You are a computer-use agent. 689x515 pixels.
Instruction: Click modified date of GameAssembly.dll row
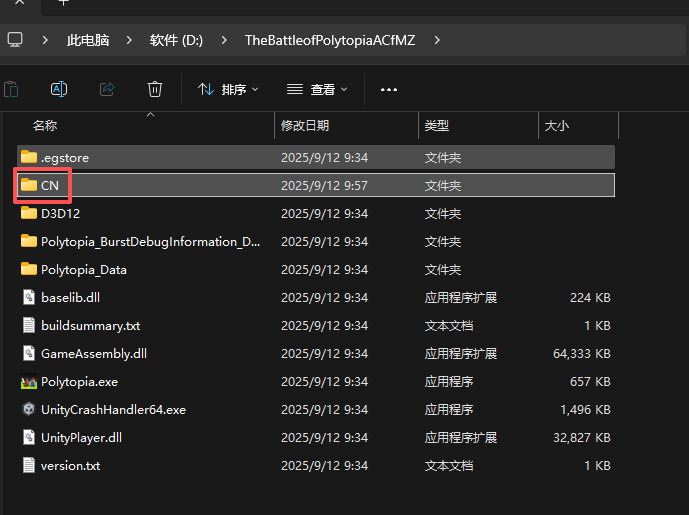point(324,354)
